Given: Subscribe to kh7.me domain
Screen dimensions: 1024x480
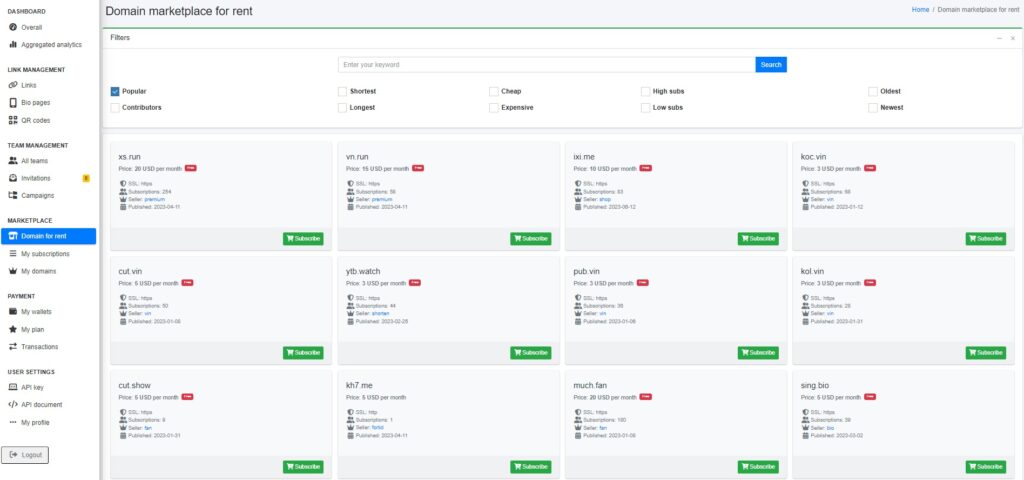Looking at the screenshot, I should coord(530,467).
